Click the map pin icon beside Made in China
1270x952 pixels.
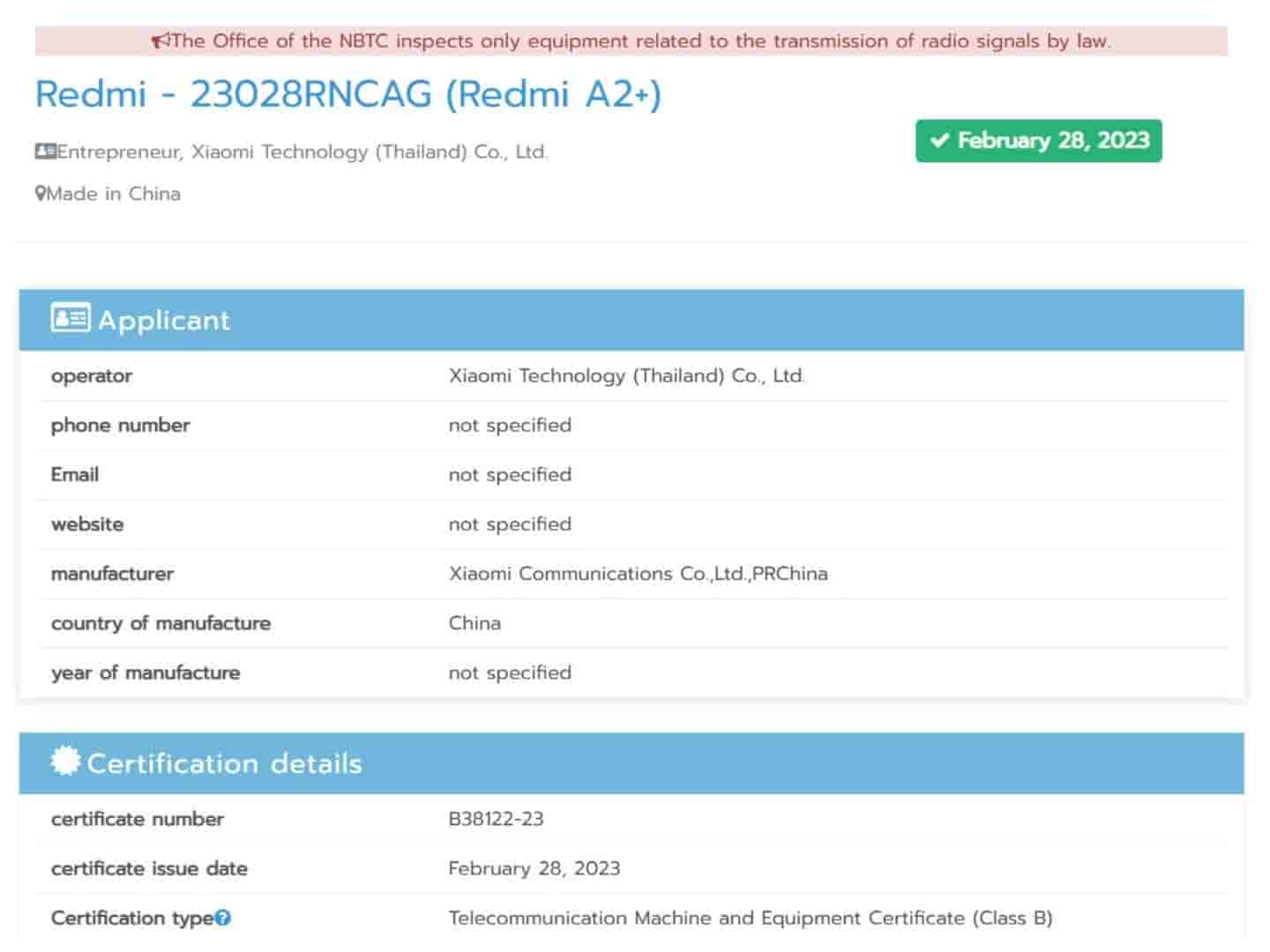40,194
